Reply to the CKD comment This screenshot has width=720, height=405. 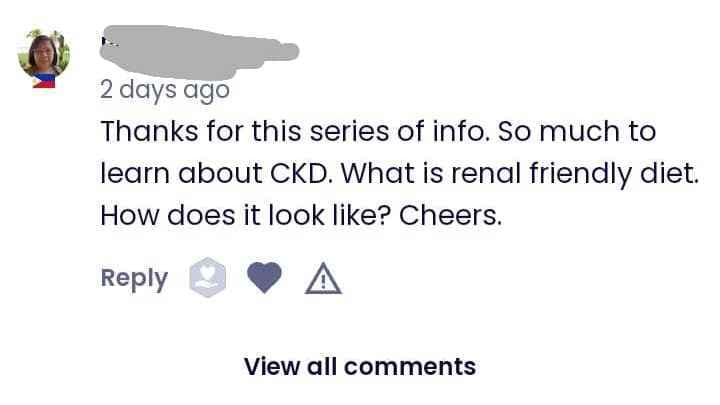[134, 278]
